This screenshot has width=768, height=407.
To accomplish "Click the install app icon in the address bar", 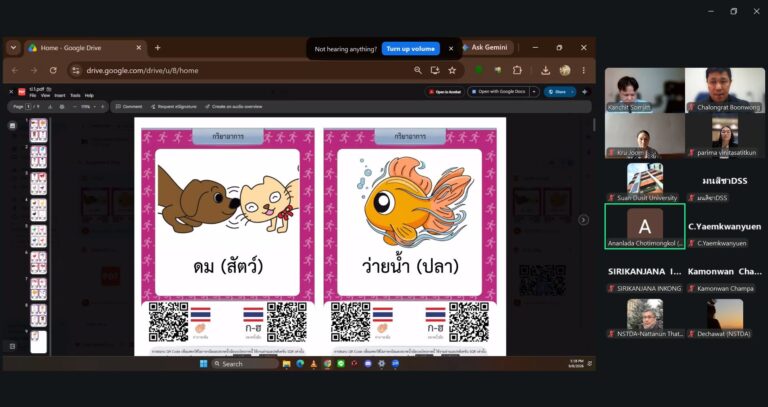I will click(435, 71).
